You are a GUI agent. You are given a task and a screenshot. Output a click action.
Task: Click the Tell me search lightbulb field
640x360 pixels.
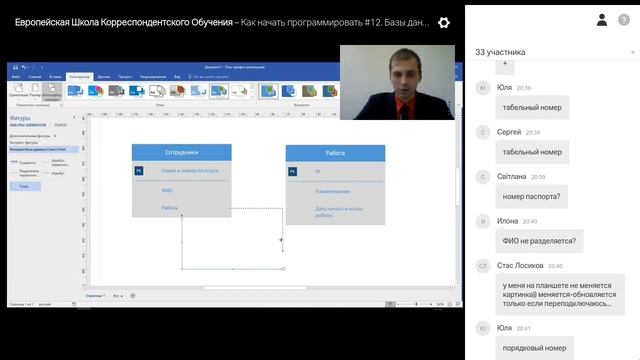208,77
